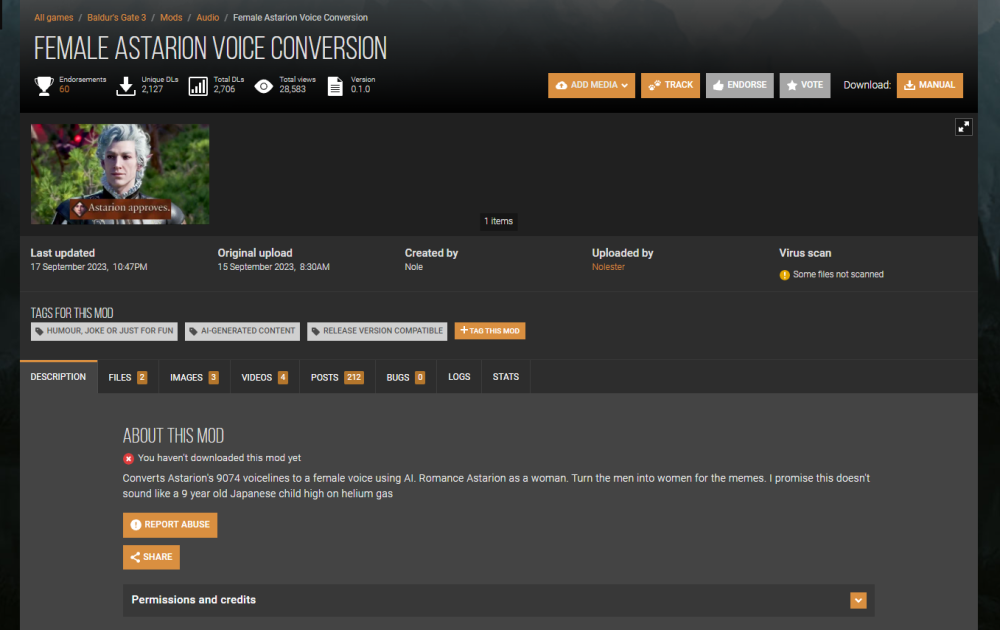This screenshot has height=630, width=1000.
Task: Click the Vote star button
Action: point(804,85)
